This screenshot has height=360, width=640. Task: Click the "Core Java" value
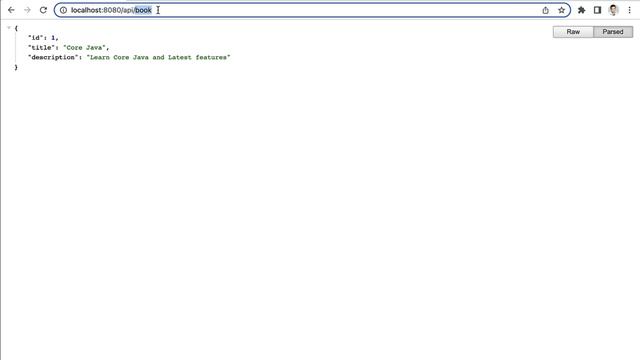point(84,47)
